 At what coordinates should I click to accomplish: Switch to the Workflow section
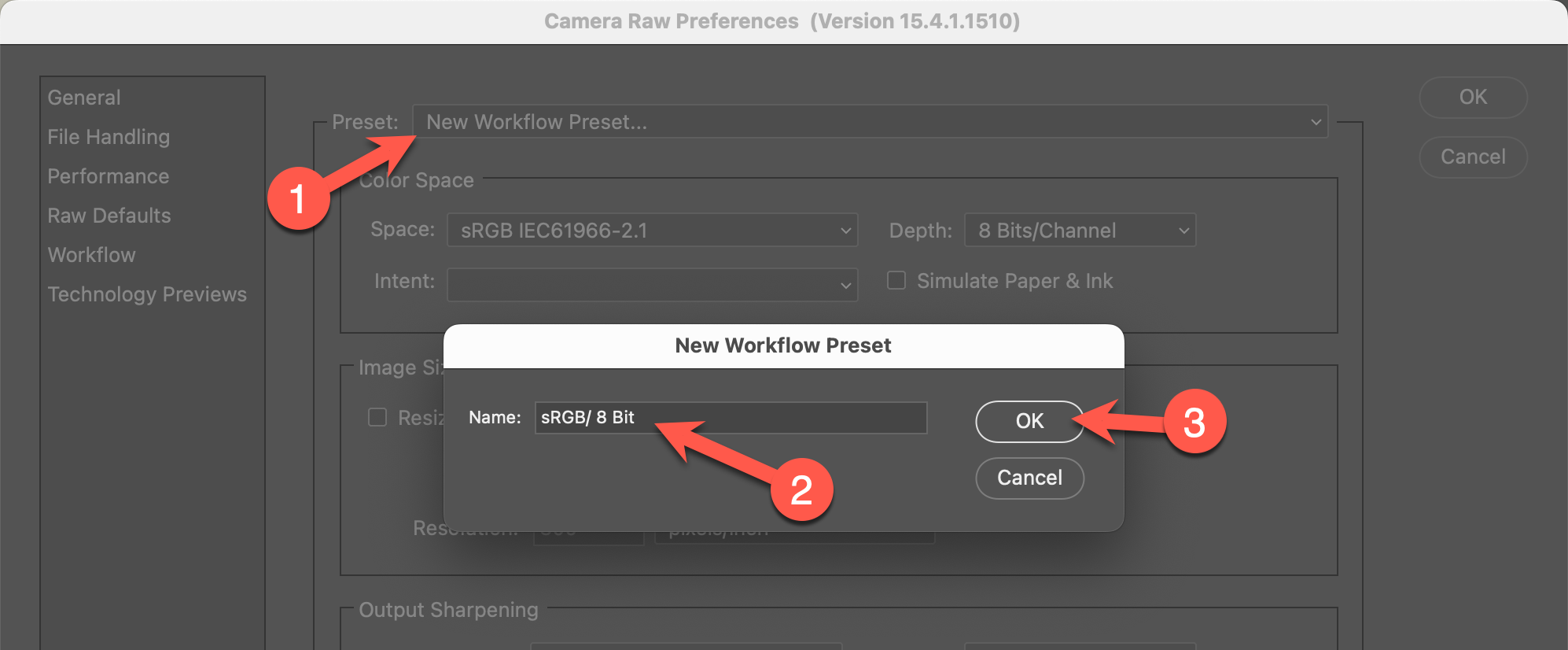pyautogui.click(x=92, y=255)
